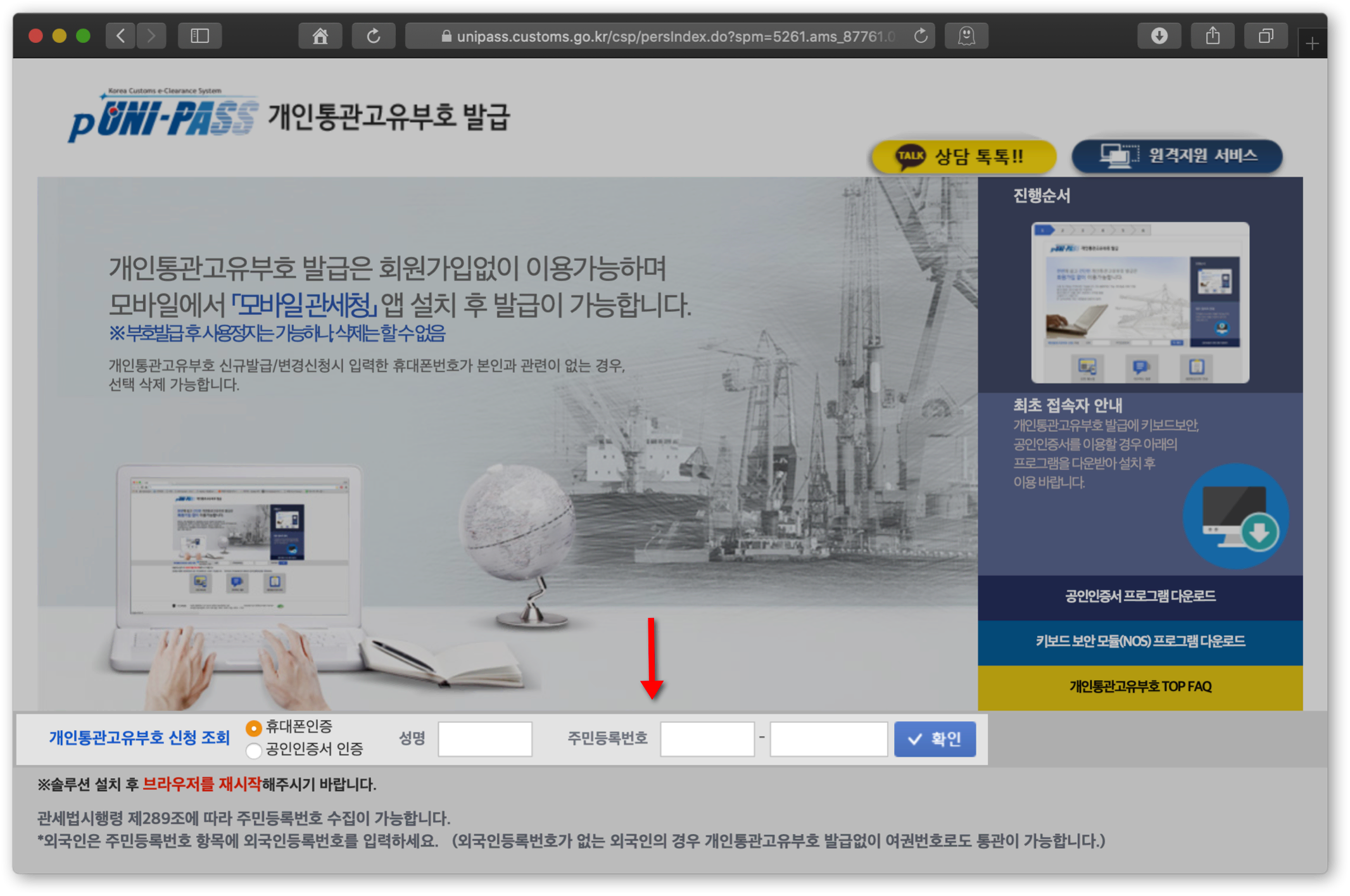Click the blue computer download icon
Screen dimensions: 1350x896
[x=1235, y=516]
